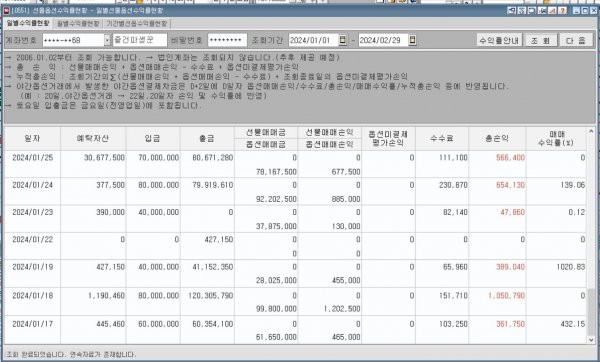This screenshot has height=362, width=600.
Task: Expand the account number dropdown
Action: pos(107,40)
